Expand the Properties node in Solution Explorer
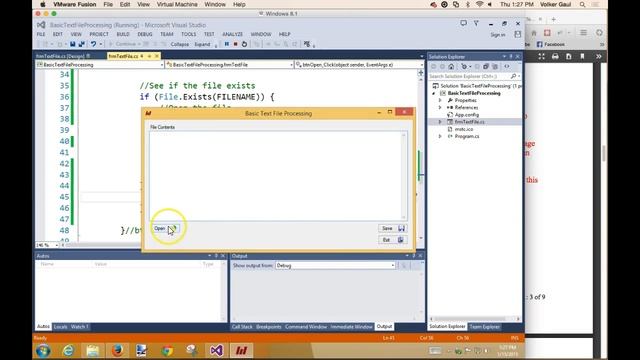Screen dimensions: 640x360 pyautogui.click(x=440, y=100)
